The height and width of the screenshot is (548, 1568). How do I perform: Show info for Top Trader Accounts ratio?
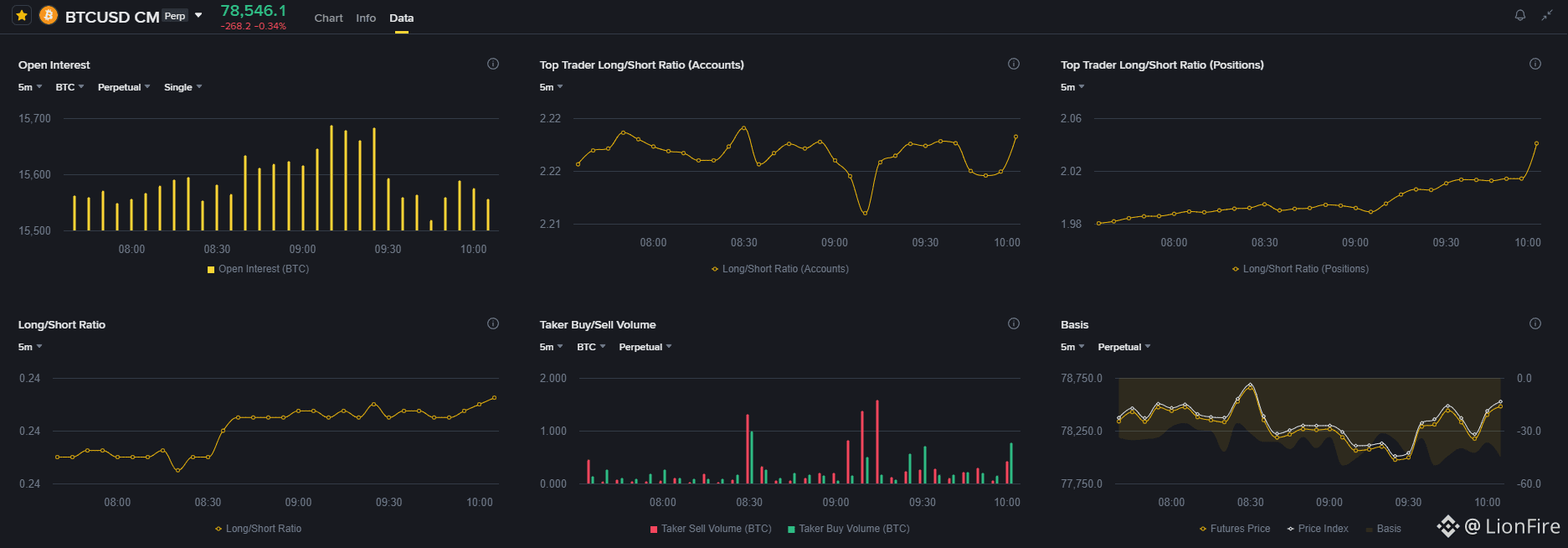tap(1014, 64)
